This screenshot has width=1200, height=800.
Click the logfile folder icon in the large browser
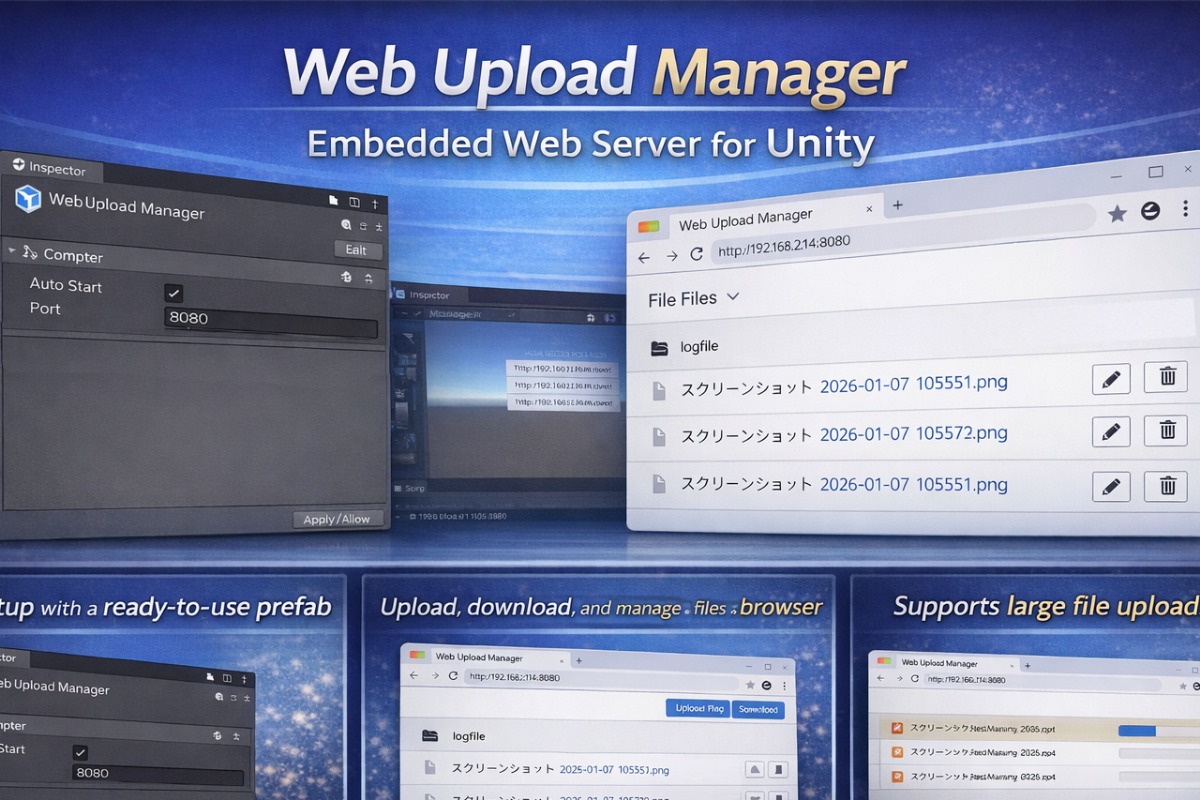659,348
